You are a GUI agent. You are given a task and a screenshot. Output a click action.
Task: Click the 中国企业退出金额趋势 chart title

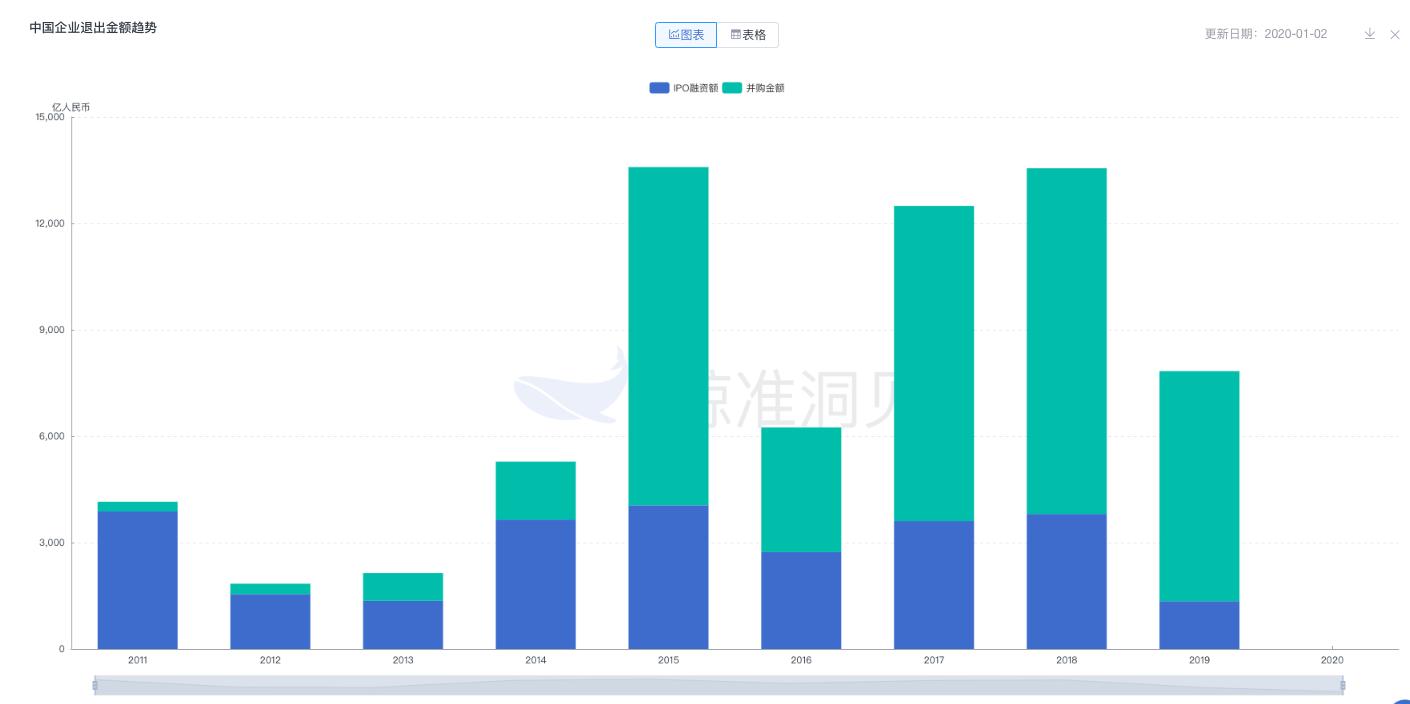(x=93, y=28)
